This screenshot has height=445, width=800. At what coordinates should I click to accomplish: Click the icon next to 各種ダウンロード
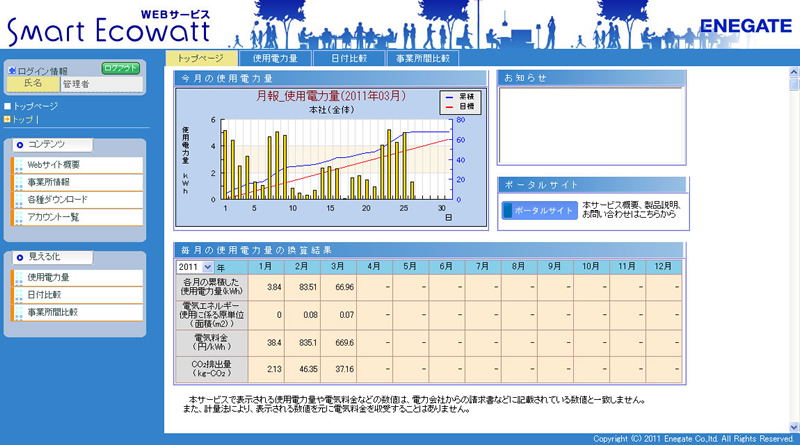pos(19,200)
